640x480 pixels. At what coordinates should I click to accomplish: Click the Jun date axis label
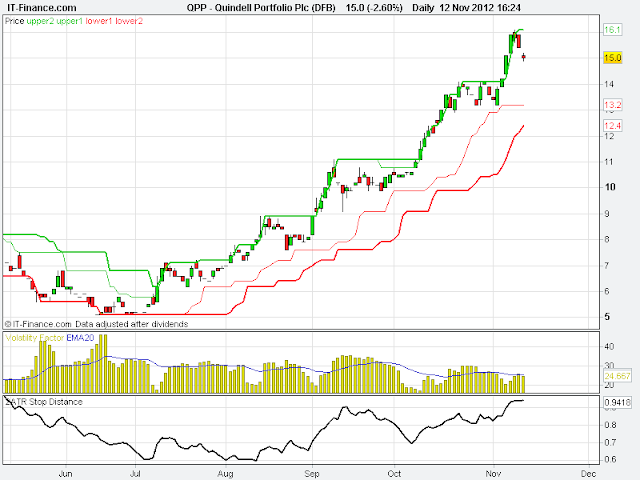point(65,474)
